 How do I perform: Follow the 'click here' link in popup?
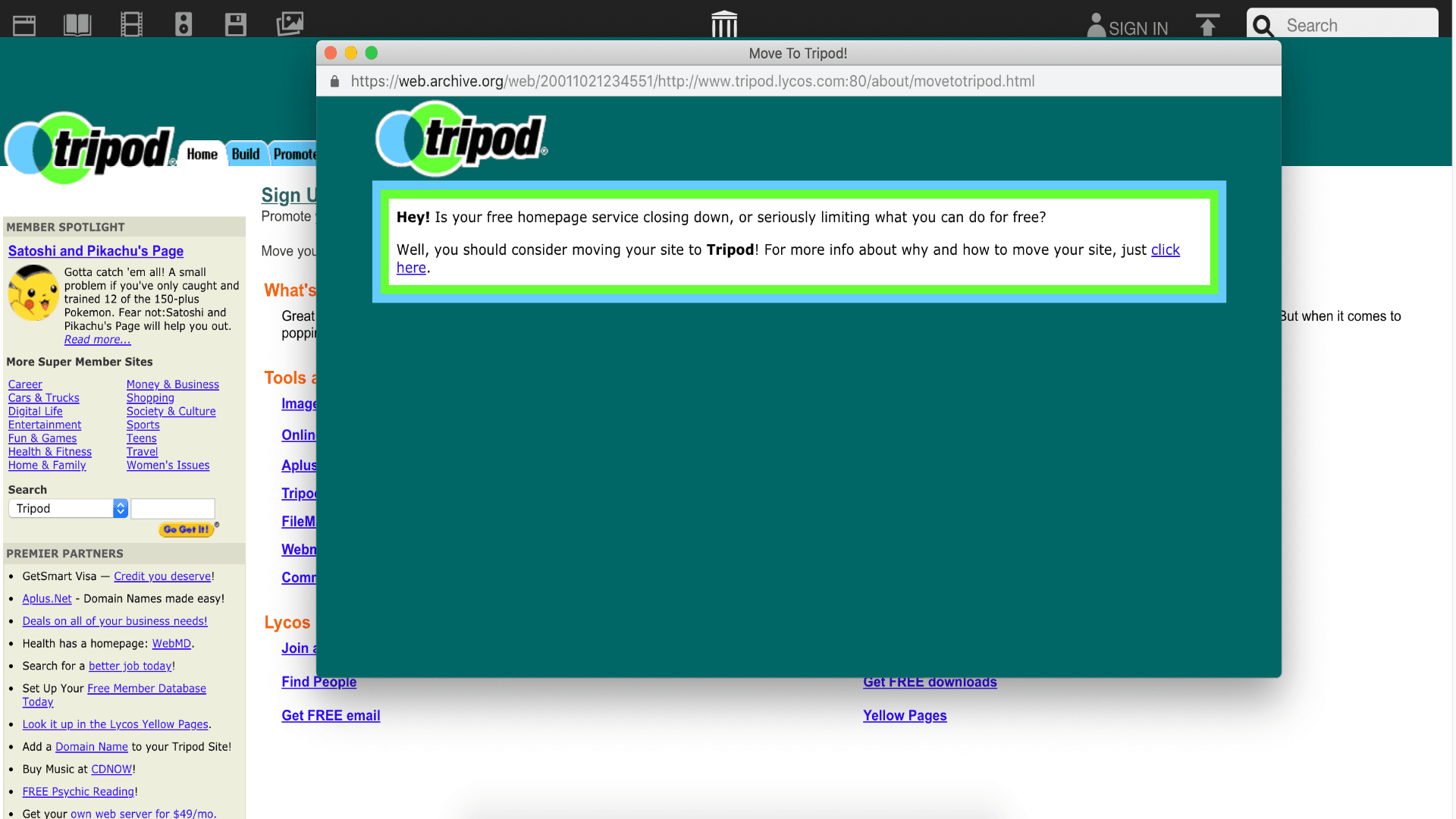coord(1166,250)
